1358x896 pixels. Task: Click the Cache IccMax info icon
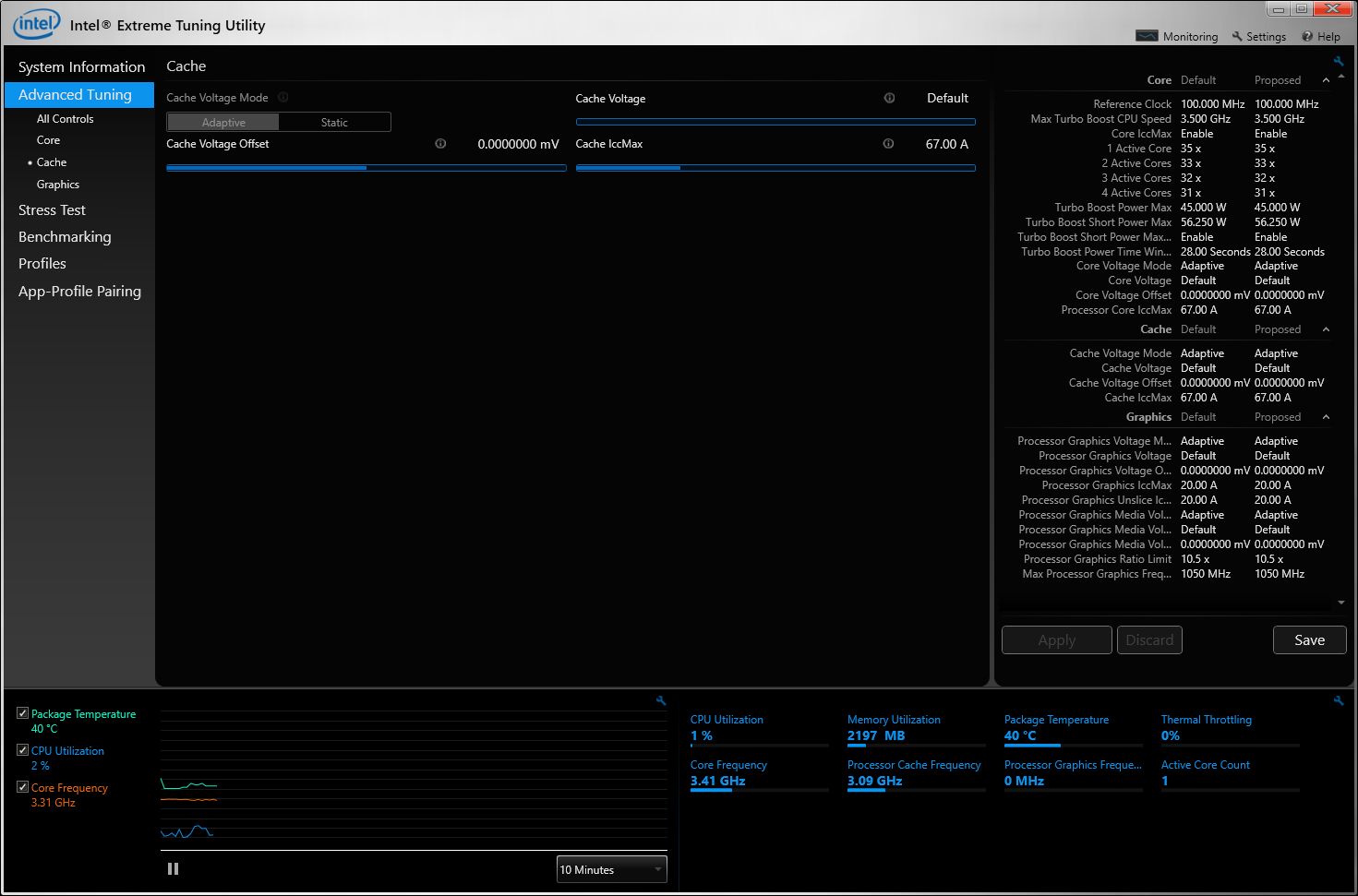[x=888, y=144]
